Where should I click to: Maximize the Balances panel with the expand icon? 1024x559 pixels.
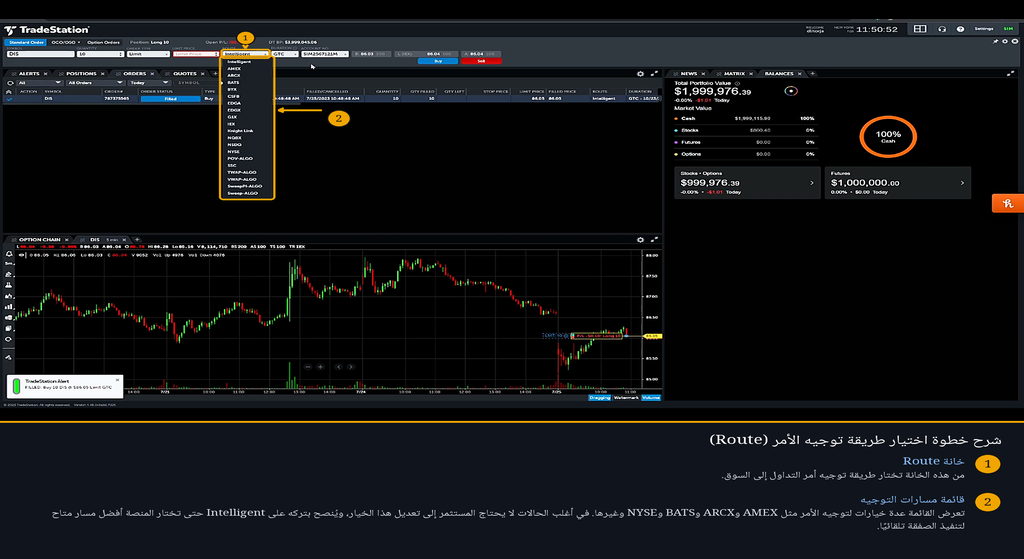pyautogui.click(x=1010, y=74)
